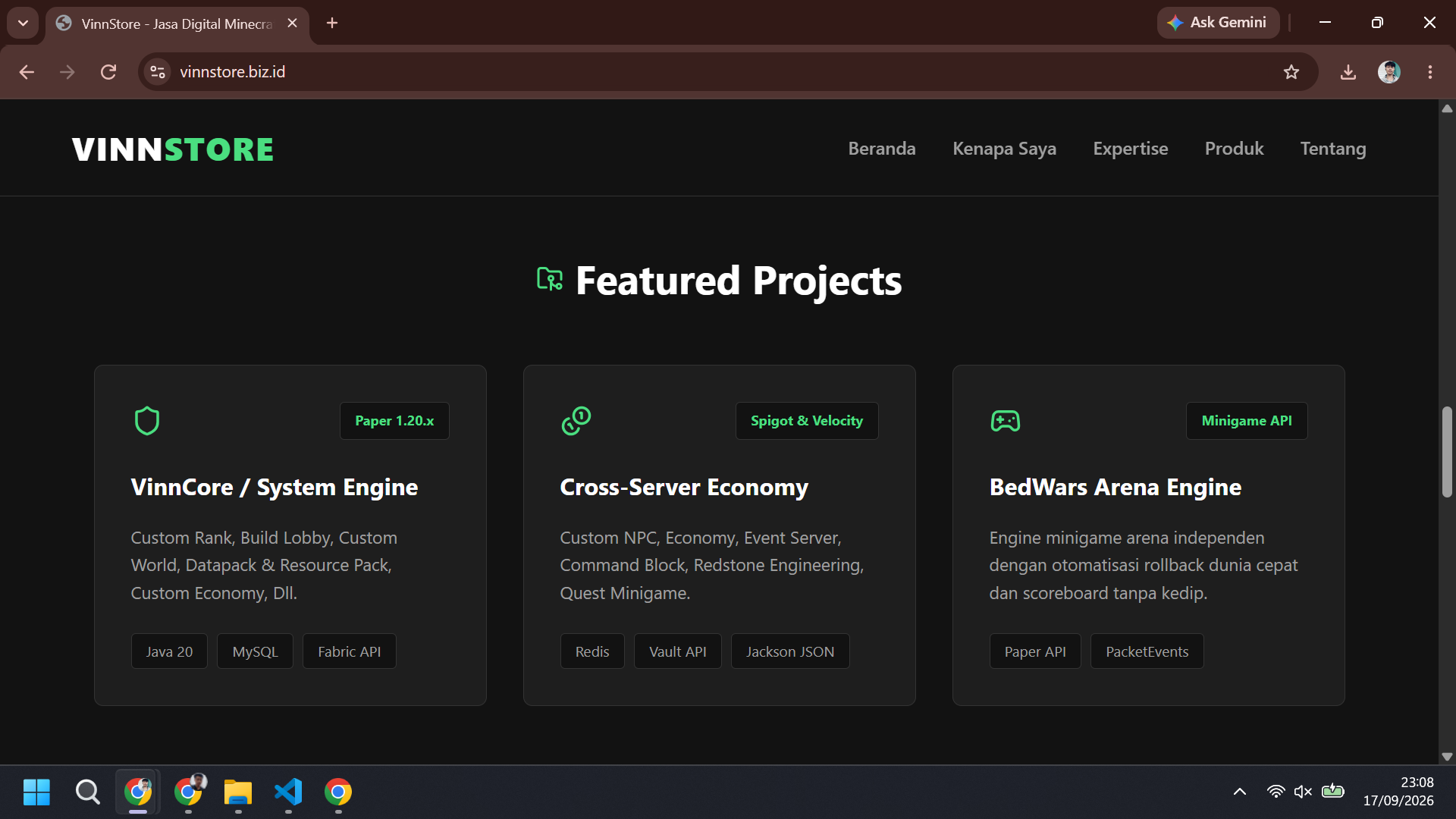Launch Visual Studio Code from taskbar
This screenshot has width=1456, height=819.
click(x=288, y=792)
